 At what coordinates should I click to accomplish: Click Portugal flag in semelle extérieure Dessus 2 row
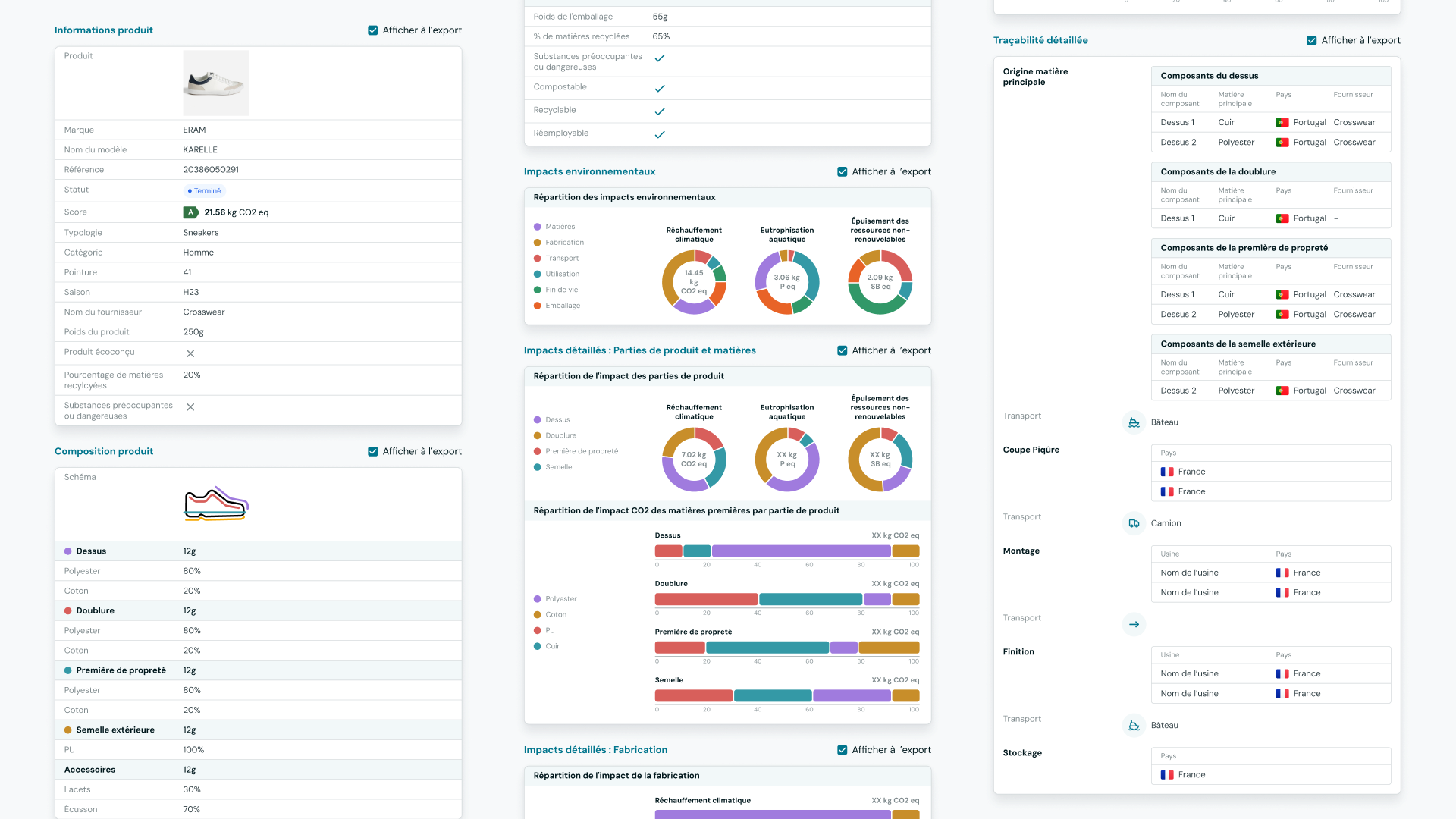1282,391
